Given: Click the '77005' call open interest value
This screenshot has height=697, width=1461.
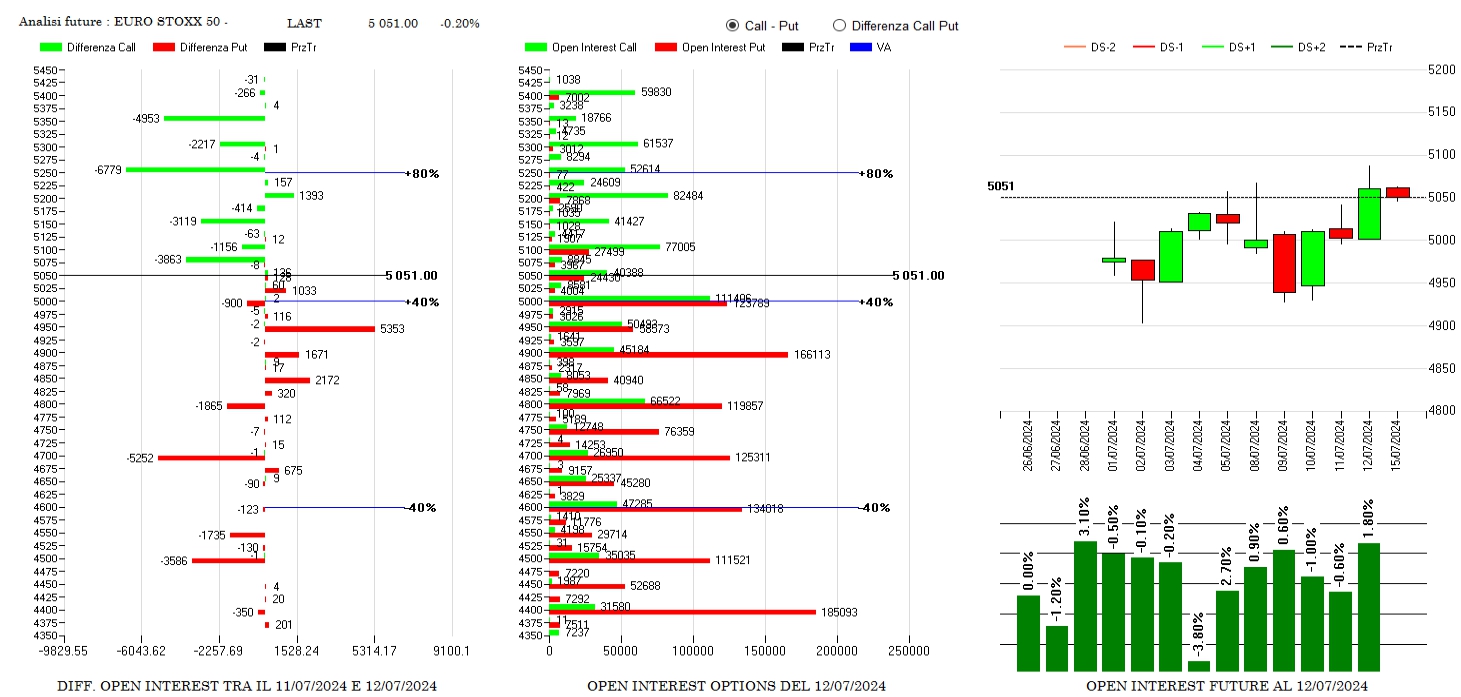Looking at the screenshot, I should 680,247.
